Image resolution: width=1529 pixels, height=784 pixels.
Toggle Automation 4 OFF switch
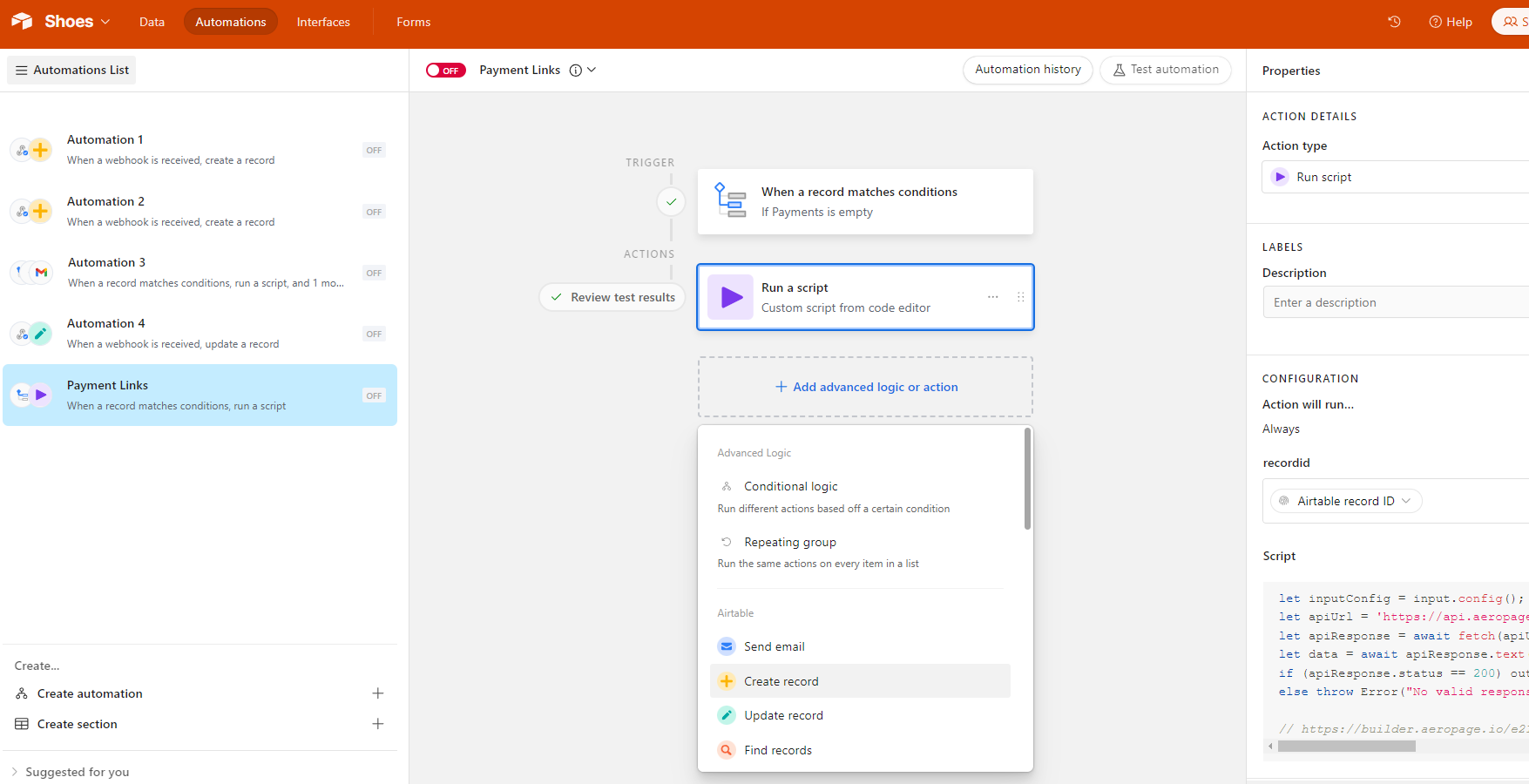[x=374, y=334]
